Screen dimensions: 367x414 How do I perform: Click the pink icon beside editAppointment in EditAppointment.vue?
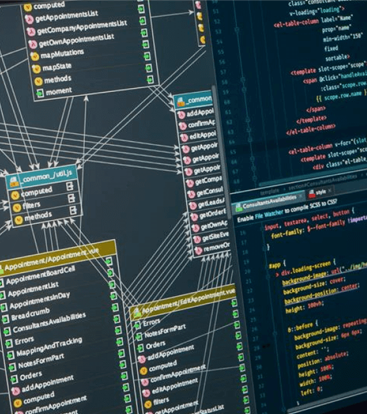tap(146, 392)
